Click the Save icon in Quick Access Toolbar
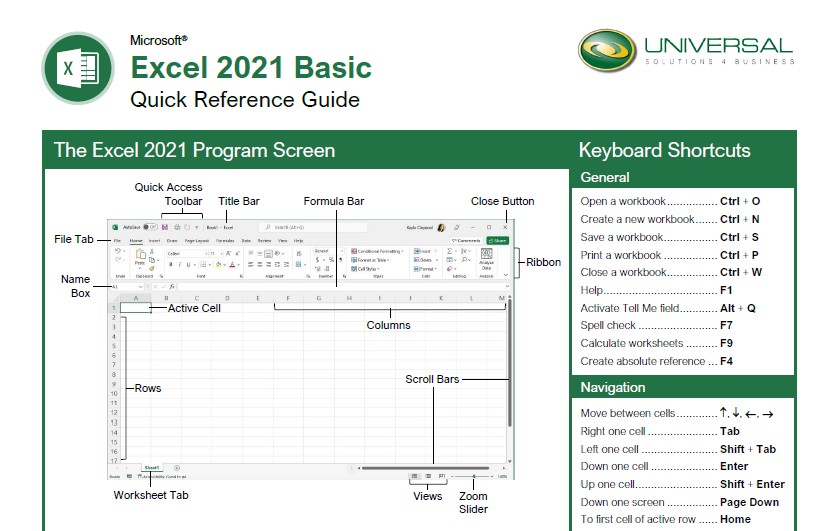 165,227
